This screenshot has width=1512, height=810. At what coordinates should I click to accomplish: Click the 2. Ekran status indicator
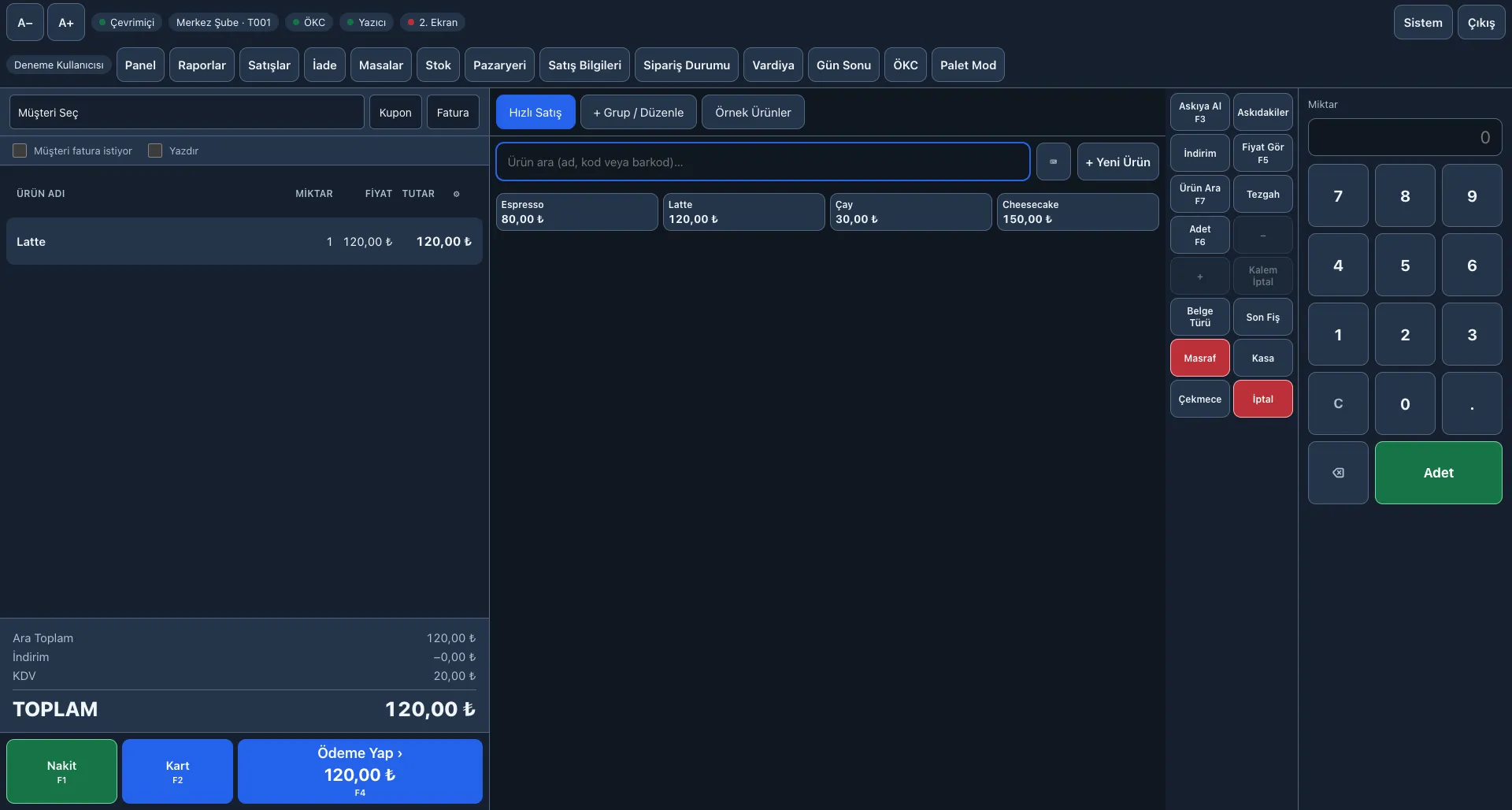pyautogui.click(x=432, y=22)
